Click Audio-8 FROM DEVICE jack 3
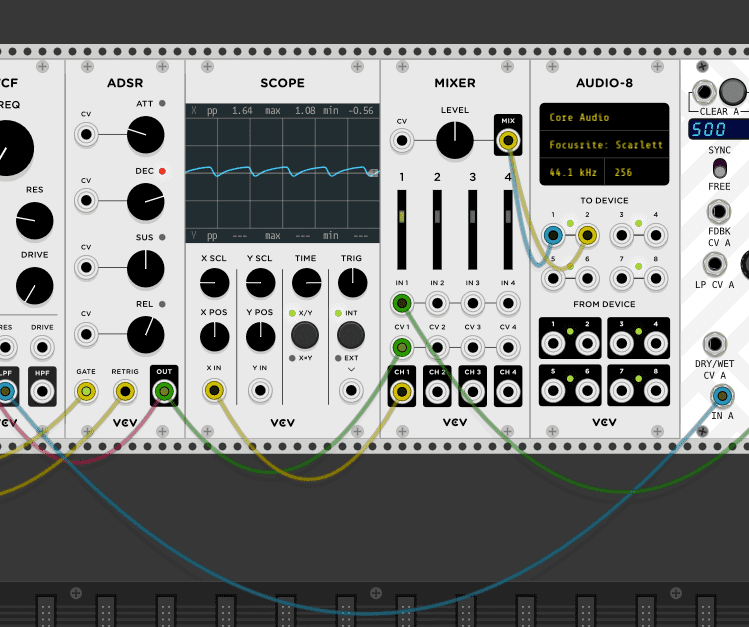 click(x=621, y=343)
